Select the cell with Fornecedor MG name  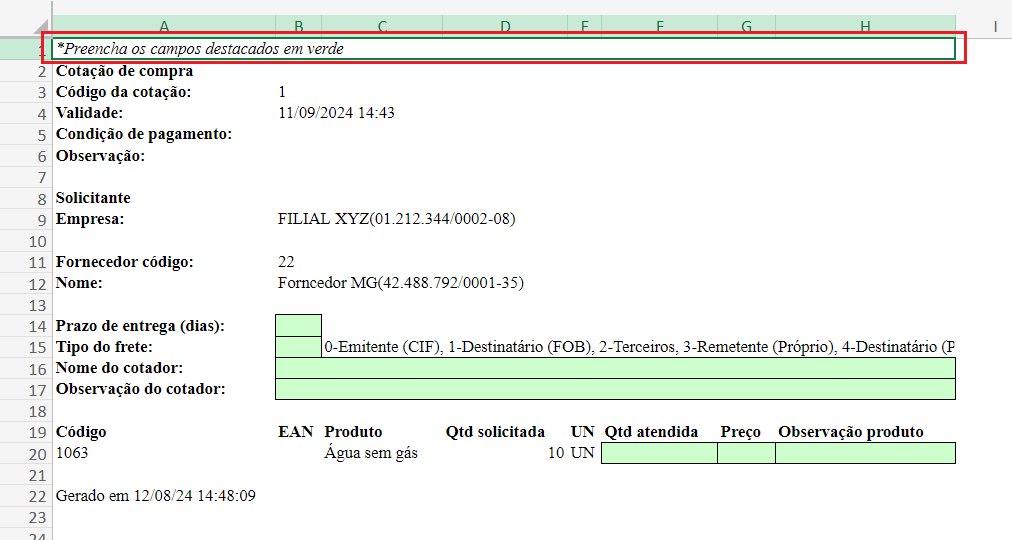click(400, 283)
